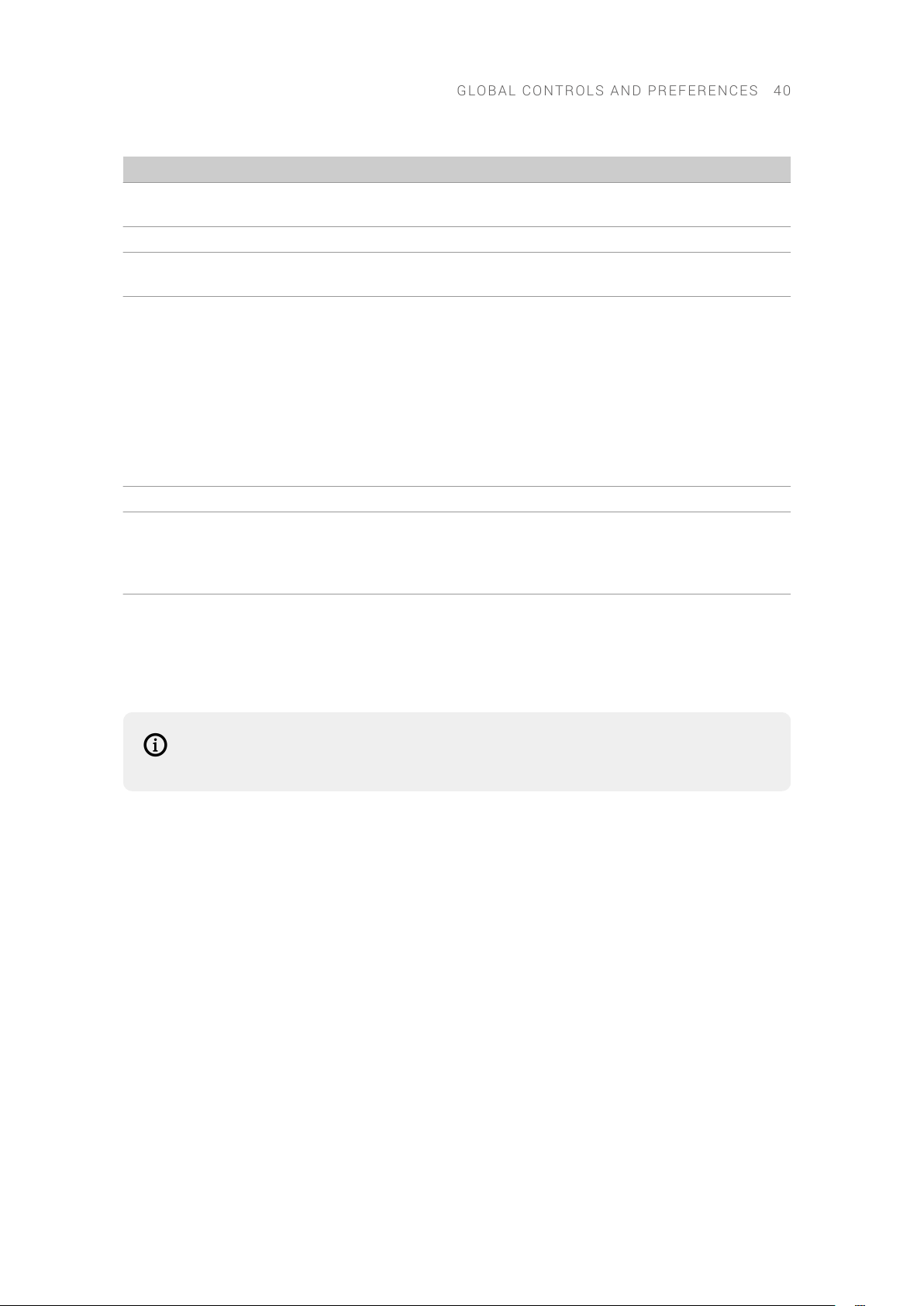The width and height of the screenshot is (924, 1306).
Task: Click the last empty table row
Action: 457,553
